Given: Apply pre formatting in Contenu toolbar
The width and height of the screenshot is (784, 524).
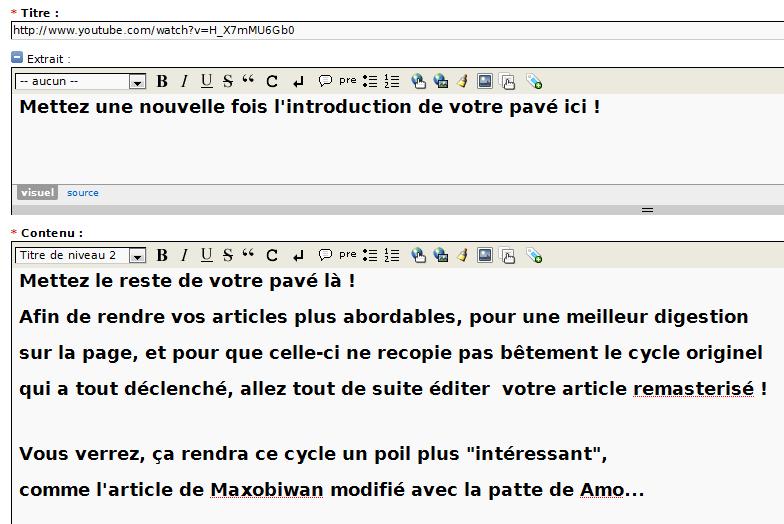Looking at the screenshot, I should click(348, 254).
